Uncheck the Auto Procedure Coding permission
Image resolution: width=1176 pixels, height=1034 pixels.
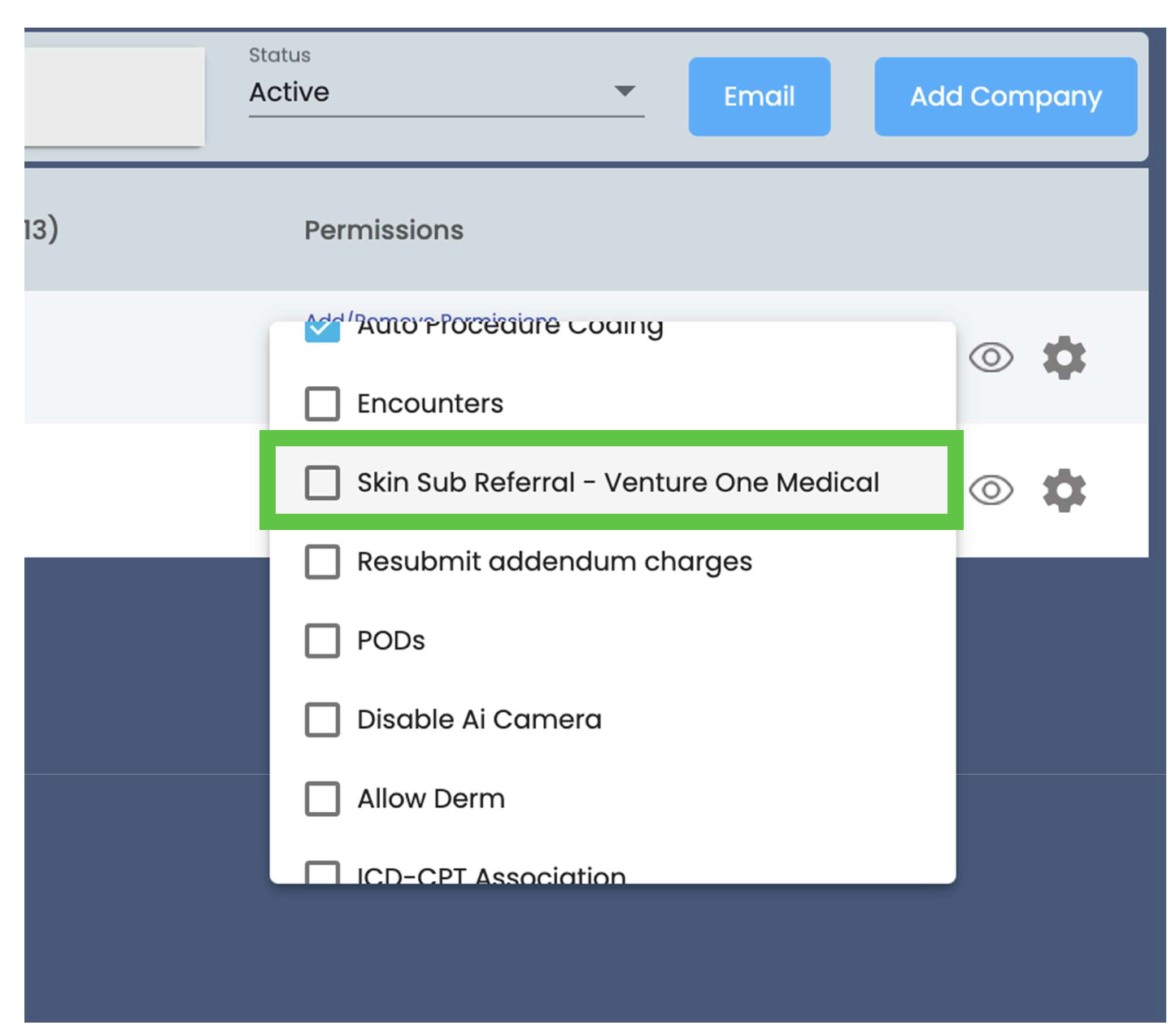[322, 329]
